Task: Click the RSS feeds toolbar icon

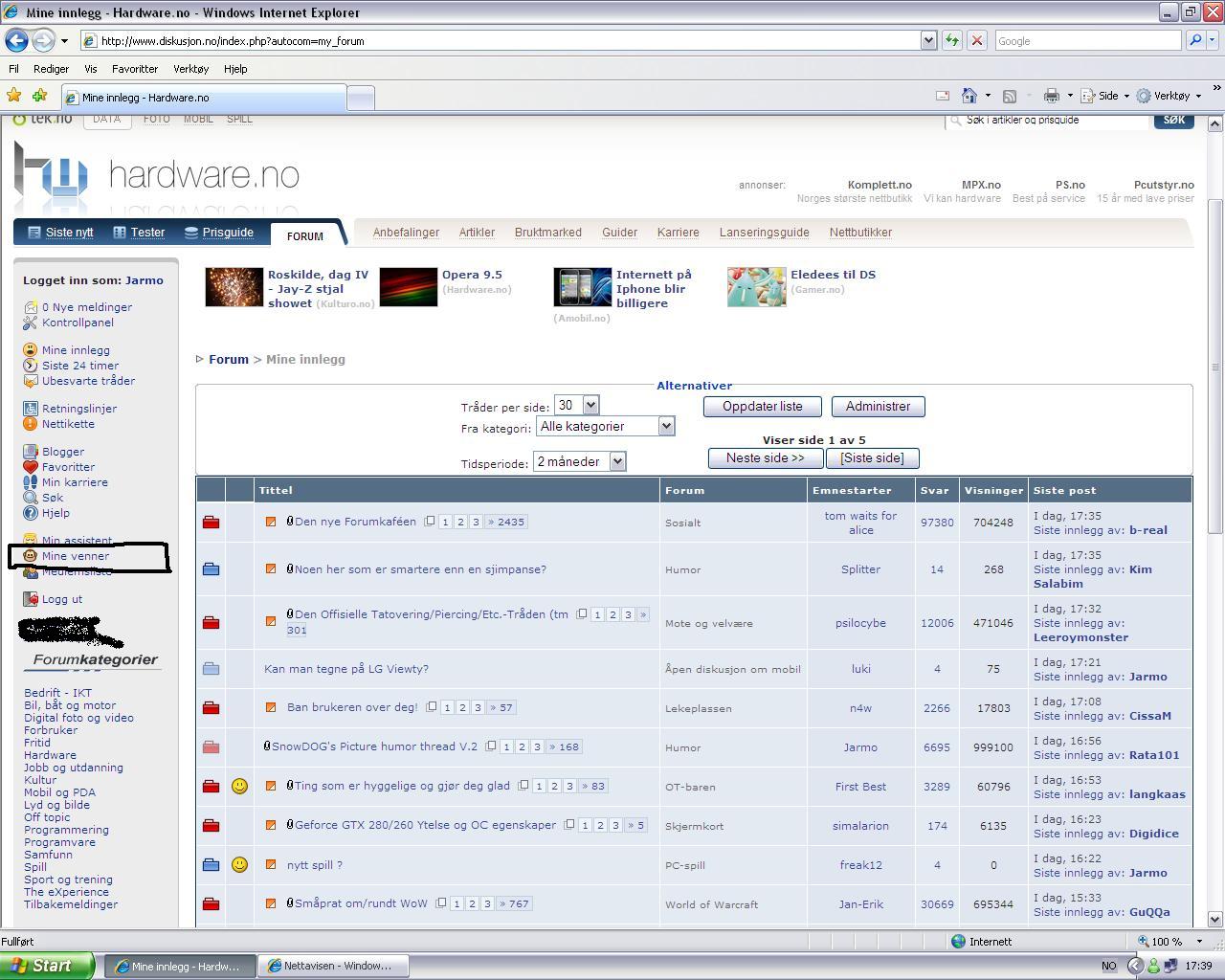Action: pos(1009,96)
